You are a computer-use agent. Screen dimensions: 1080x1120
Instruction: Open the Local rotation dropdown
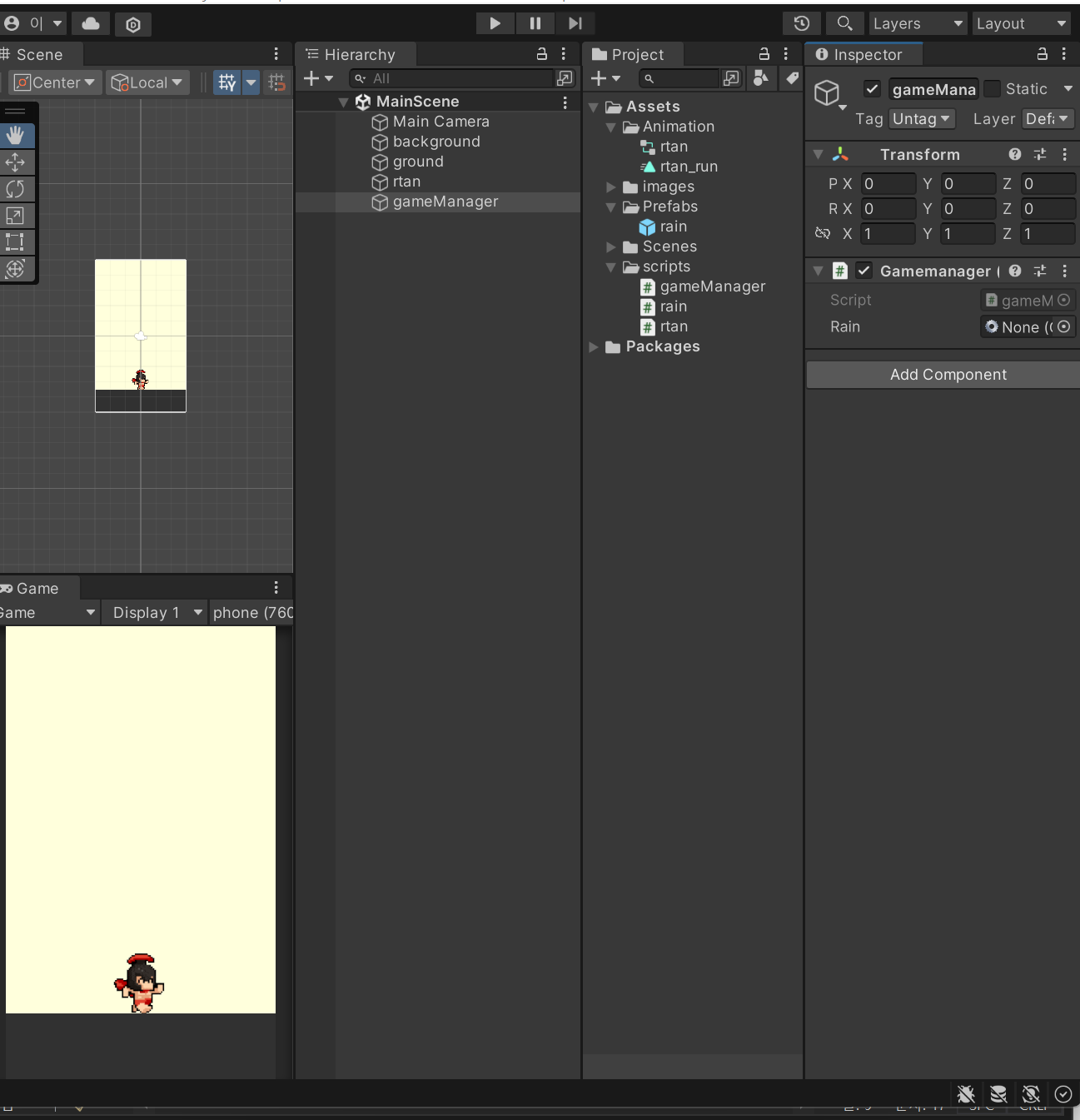tap(147, 82)
